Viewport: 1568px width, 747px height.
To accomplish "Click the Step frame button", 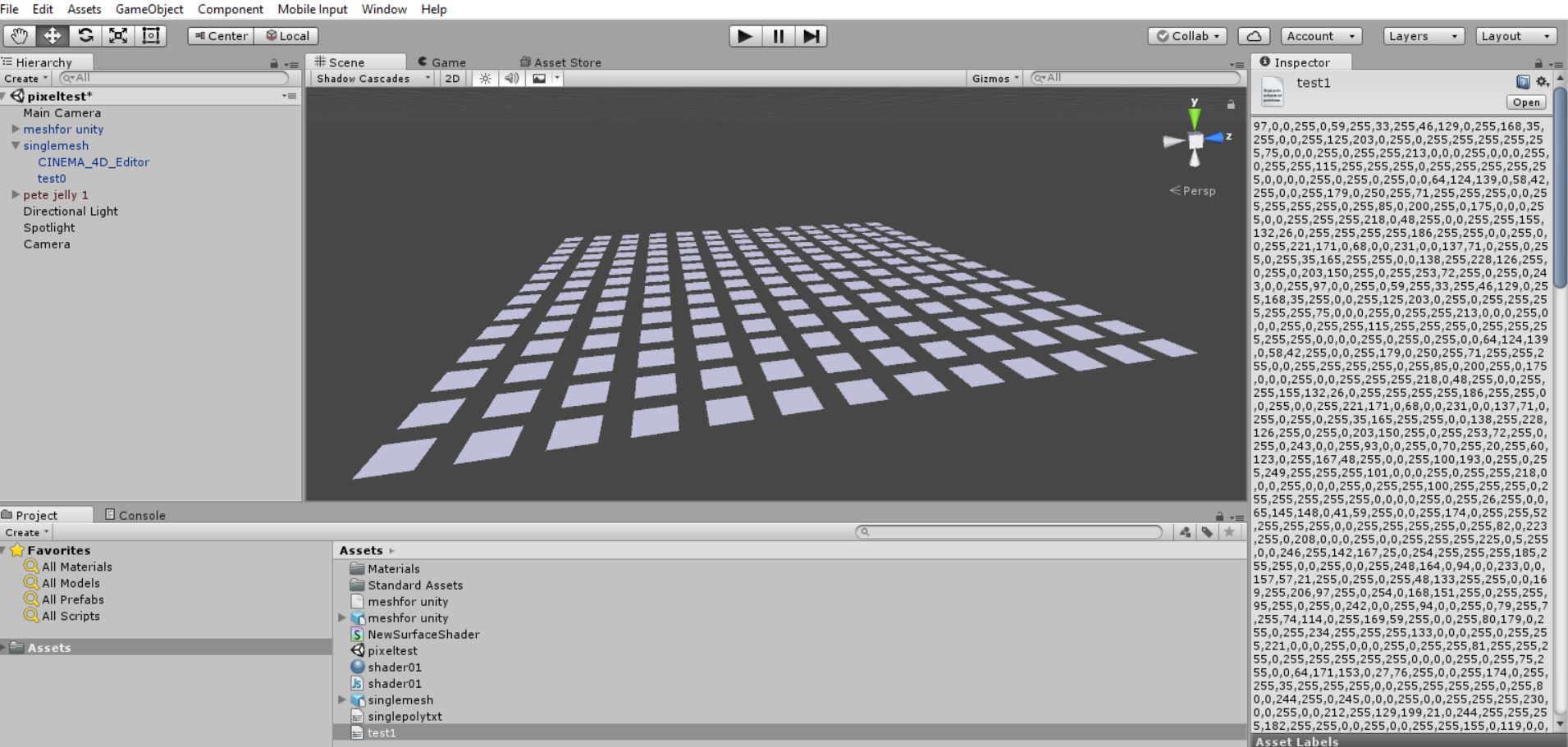I will [811, 36].
